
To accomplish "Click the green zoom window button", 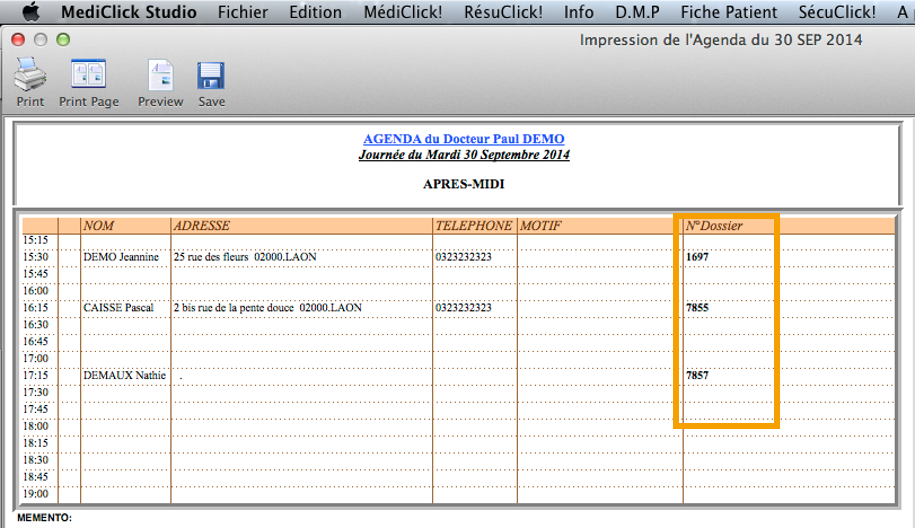I will 64,40.
